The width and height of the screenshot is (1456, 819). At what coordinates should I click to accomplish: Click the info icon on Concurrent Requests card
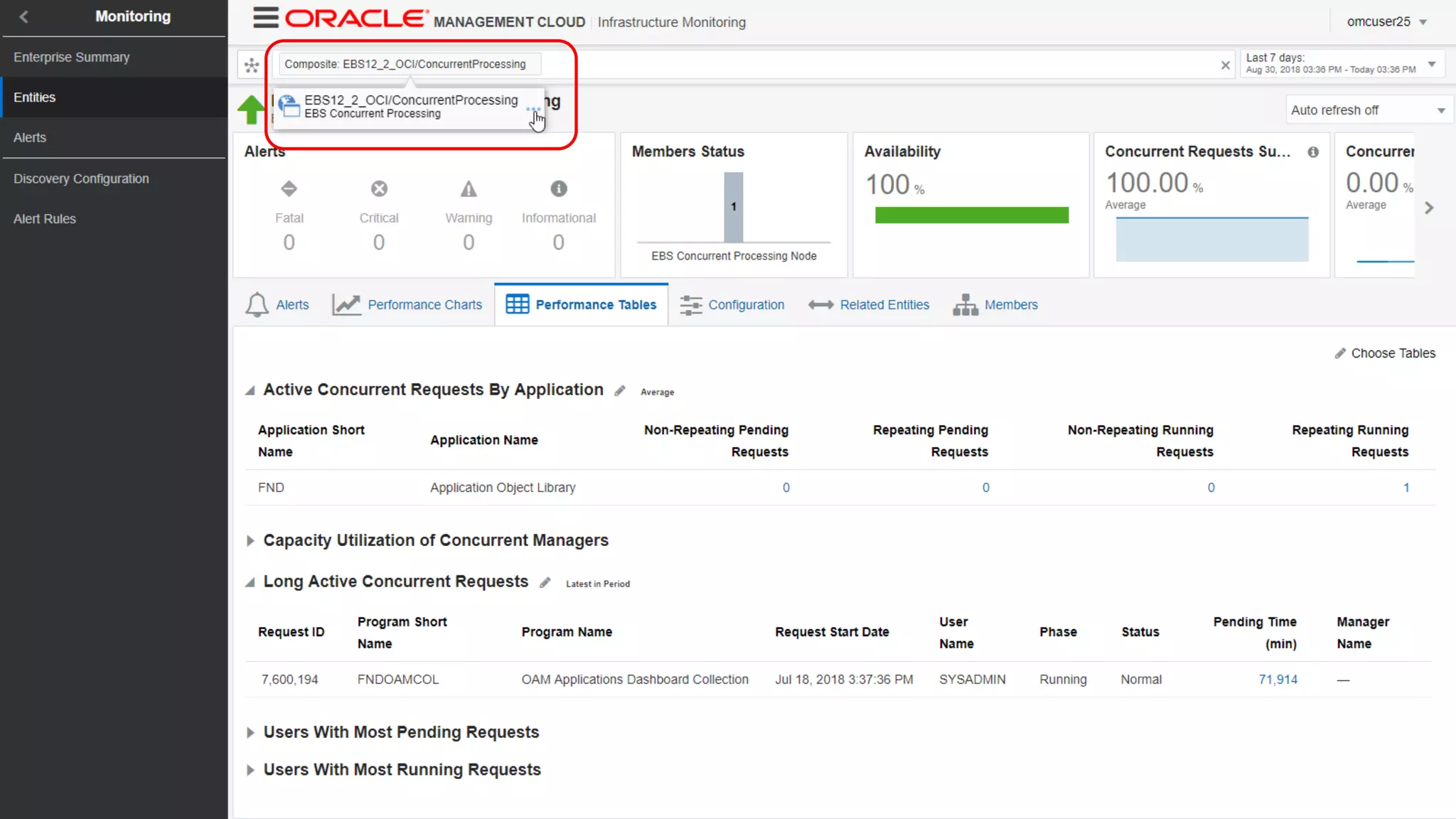pyautogui.click(x=1313, y=151)
